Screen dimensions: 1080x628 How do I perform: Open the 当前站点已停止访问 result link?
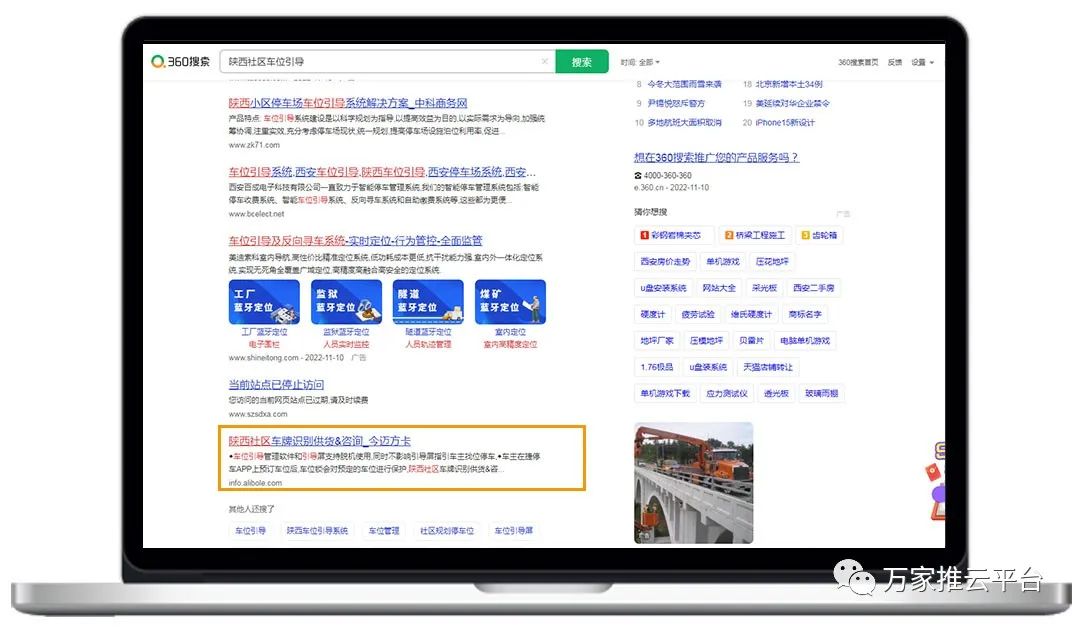tap(276, 385)
